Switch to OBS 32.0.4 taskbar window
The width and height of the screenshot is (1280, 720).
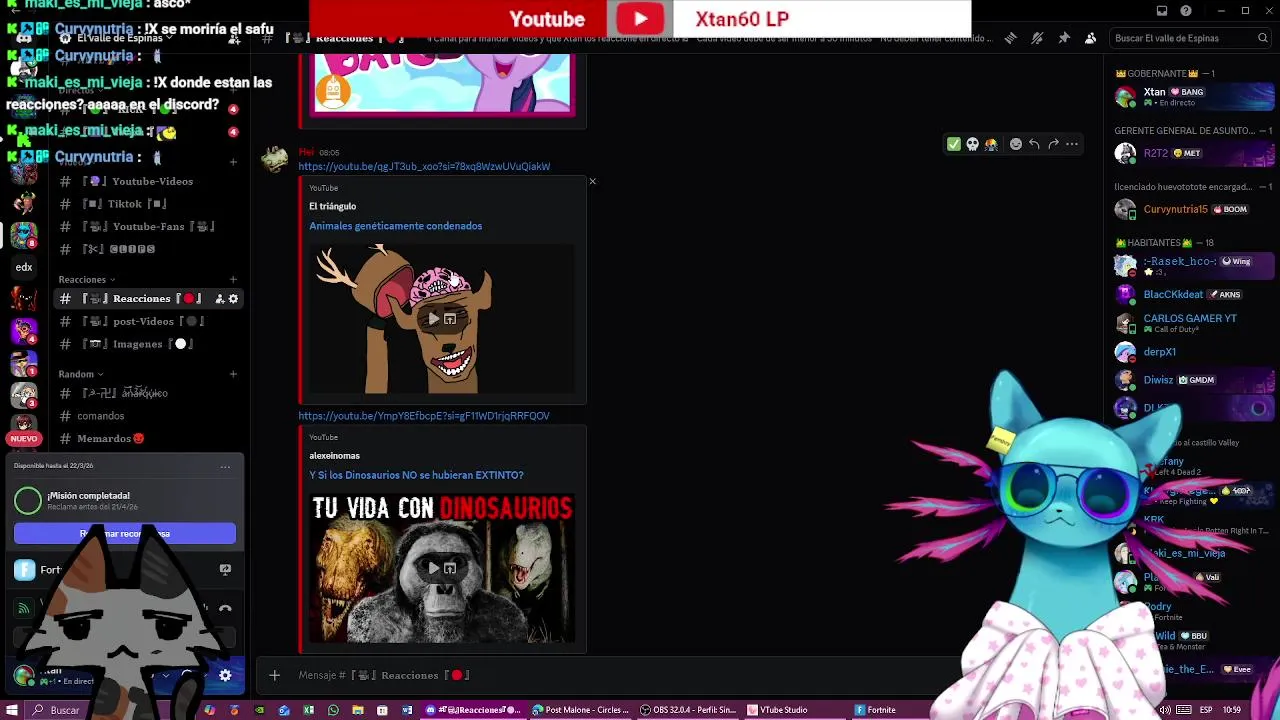tap(688, 710)
